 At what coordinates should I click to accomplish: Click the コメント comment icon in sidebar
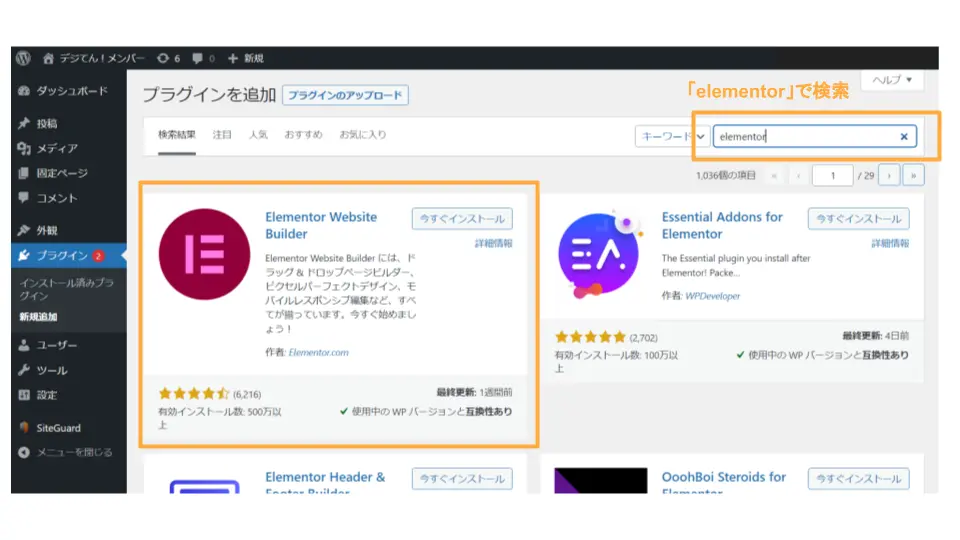coord(24,198)
